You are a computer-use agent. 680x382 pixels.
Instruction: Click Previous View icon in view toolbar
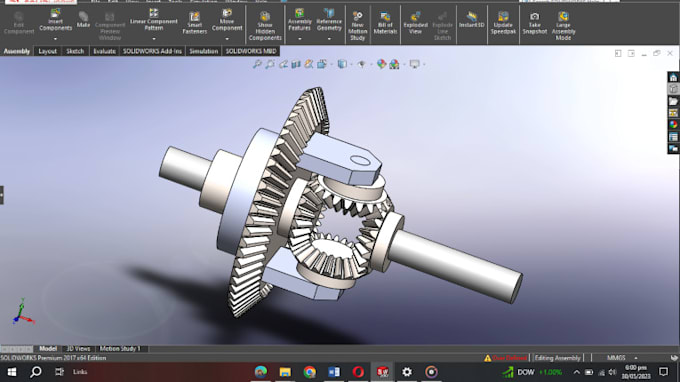pos(283,64)
